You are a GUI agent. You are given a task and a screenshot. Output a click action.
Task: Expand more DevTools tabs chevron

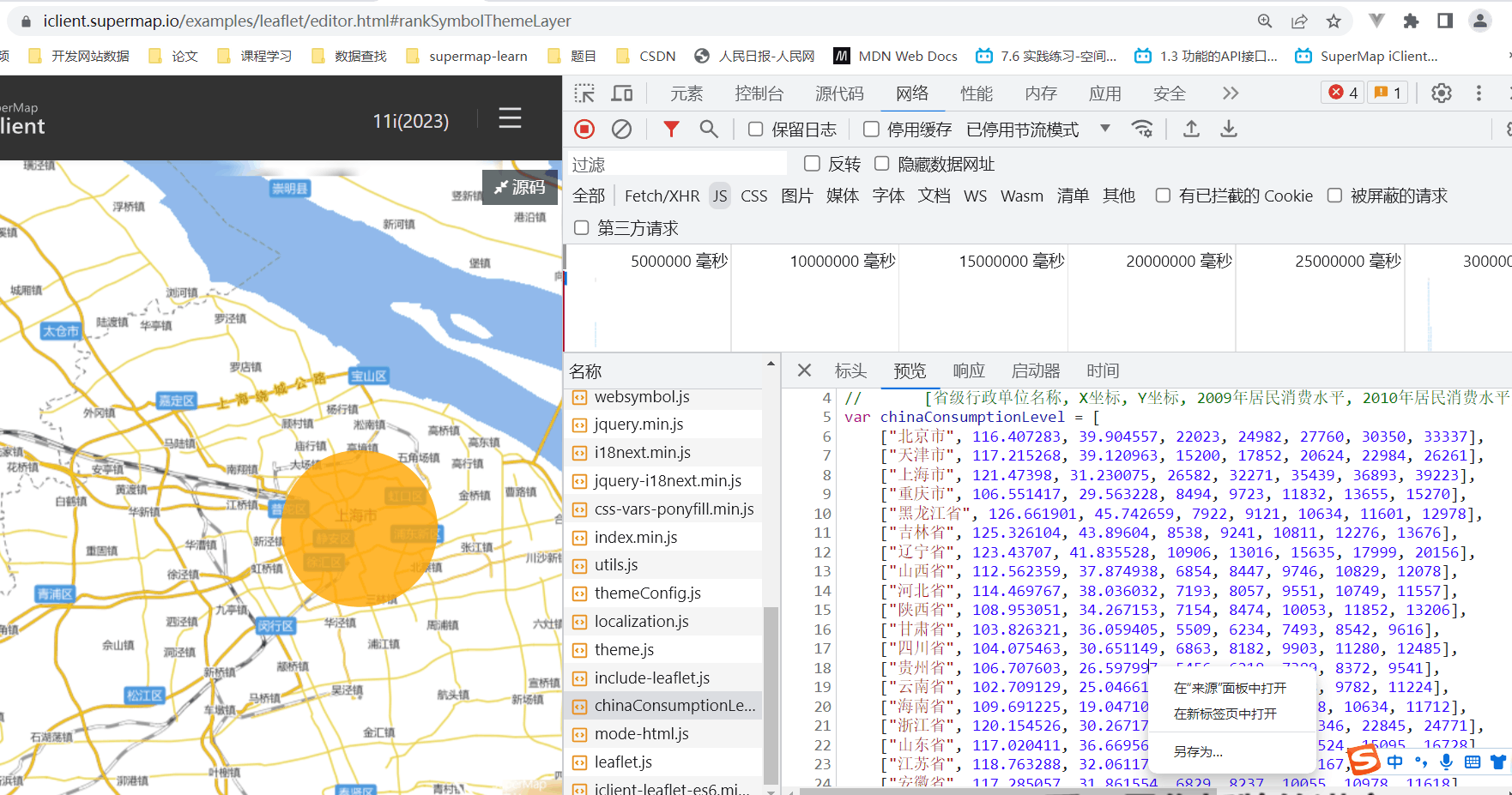pyautogui.click(x=1231, y=93)
